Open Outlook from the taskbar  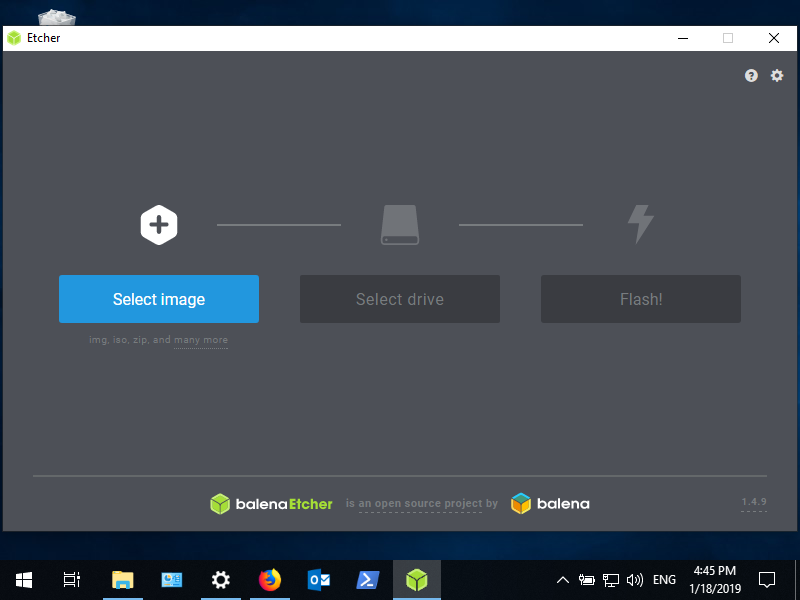pyautogui.click(x=319, y=579)
